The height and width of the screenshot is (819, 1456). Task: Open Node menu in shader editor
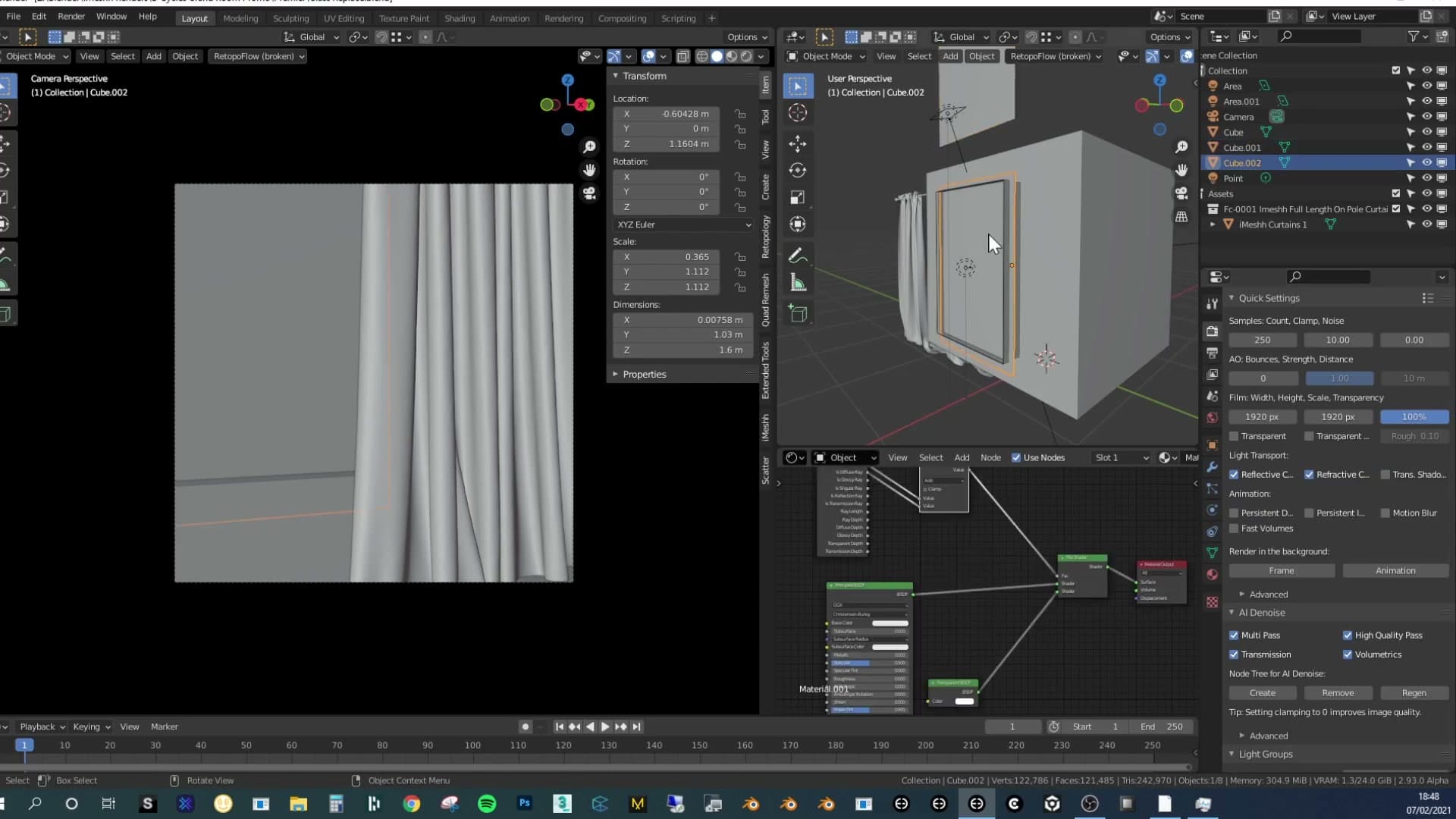(x=990, y=457)
